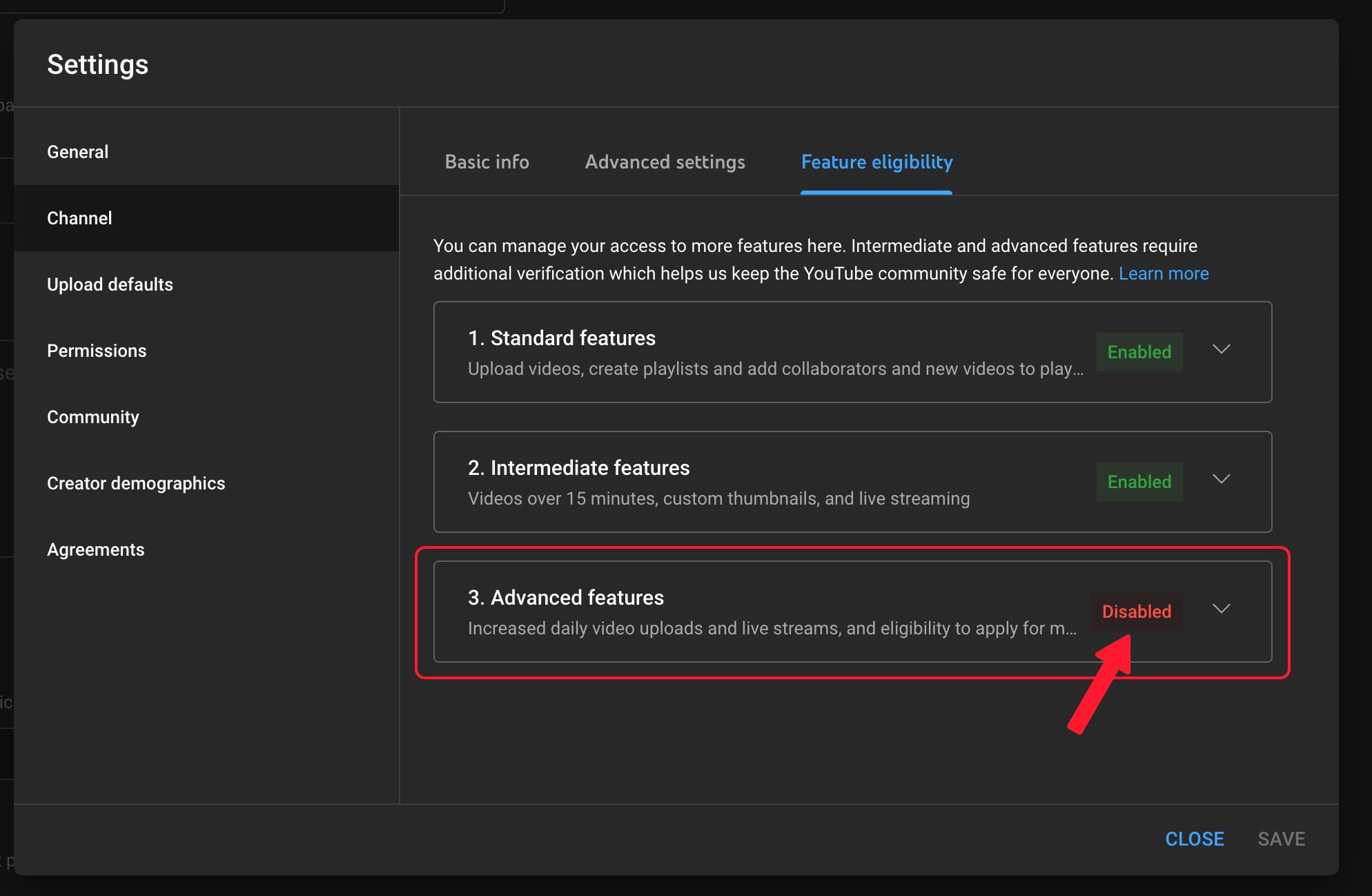Go to Permissions settings
The width and height of the screenshot is (1372, 896).
click(x=97, y=351)
